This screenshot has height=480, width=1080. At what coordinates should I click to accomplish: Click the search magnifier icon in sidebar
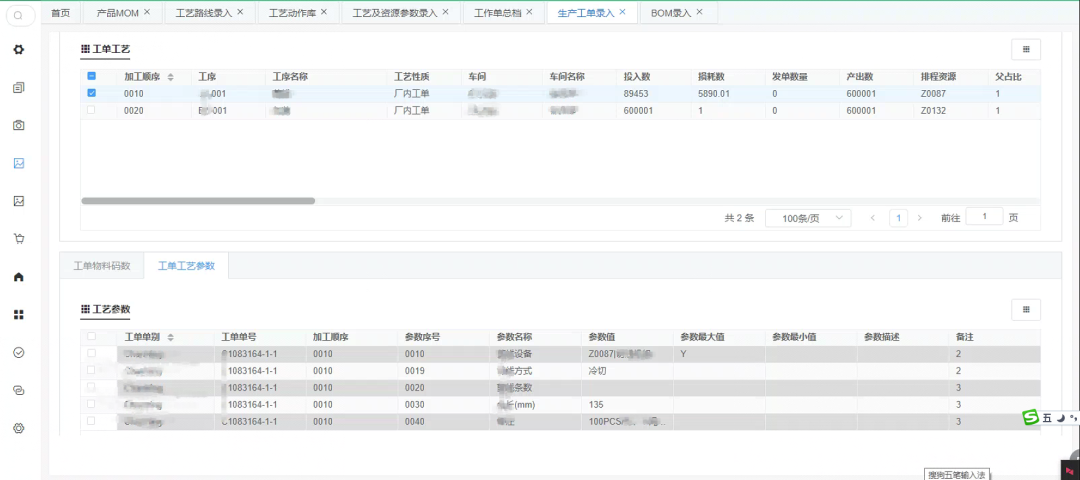coord(19,15)
